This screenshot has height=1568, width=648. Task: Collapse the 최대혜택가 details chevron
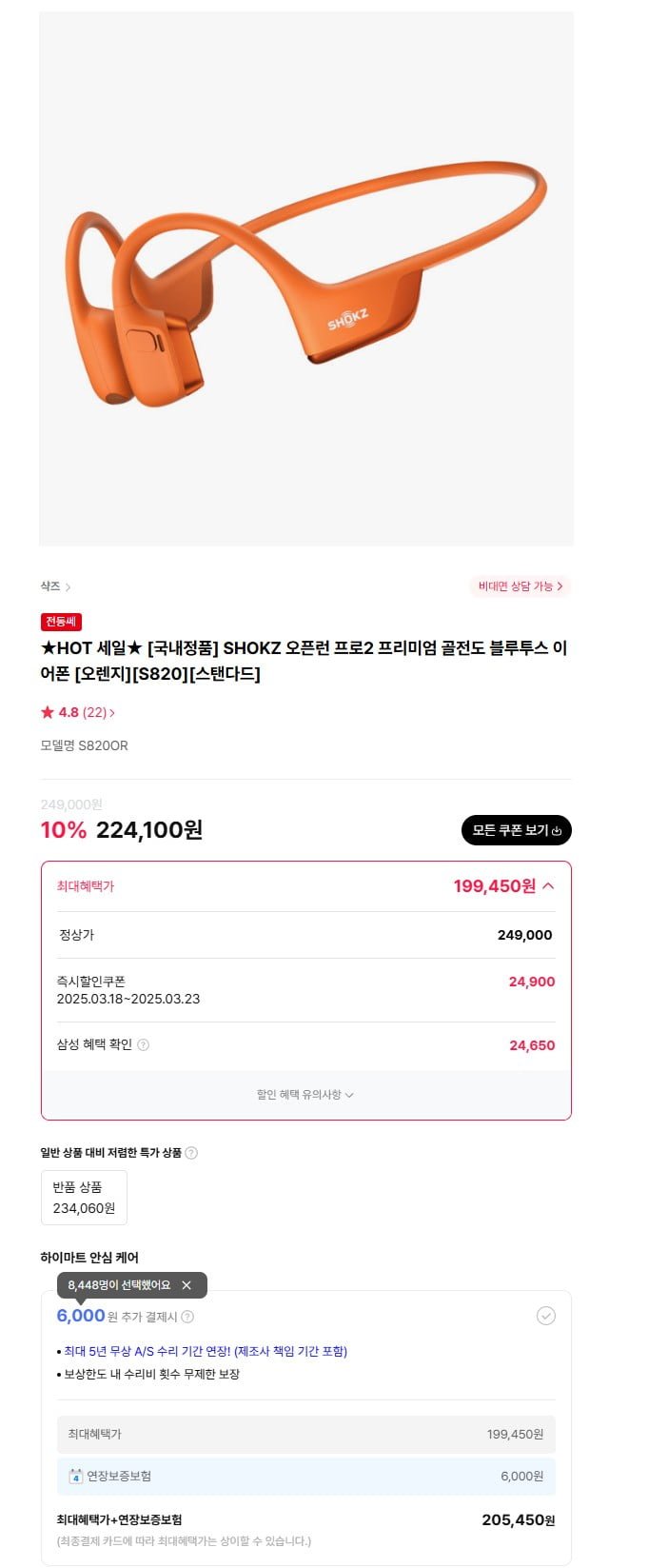coord(548,886)
